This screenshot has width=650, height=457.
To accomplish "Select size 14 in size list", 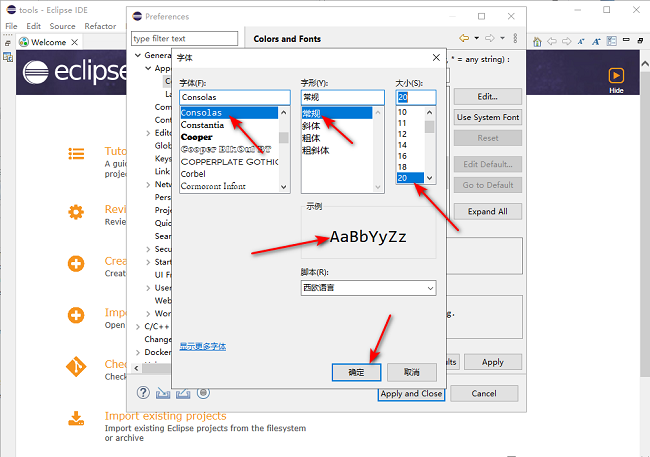I will coord(402,145).
